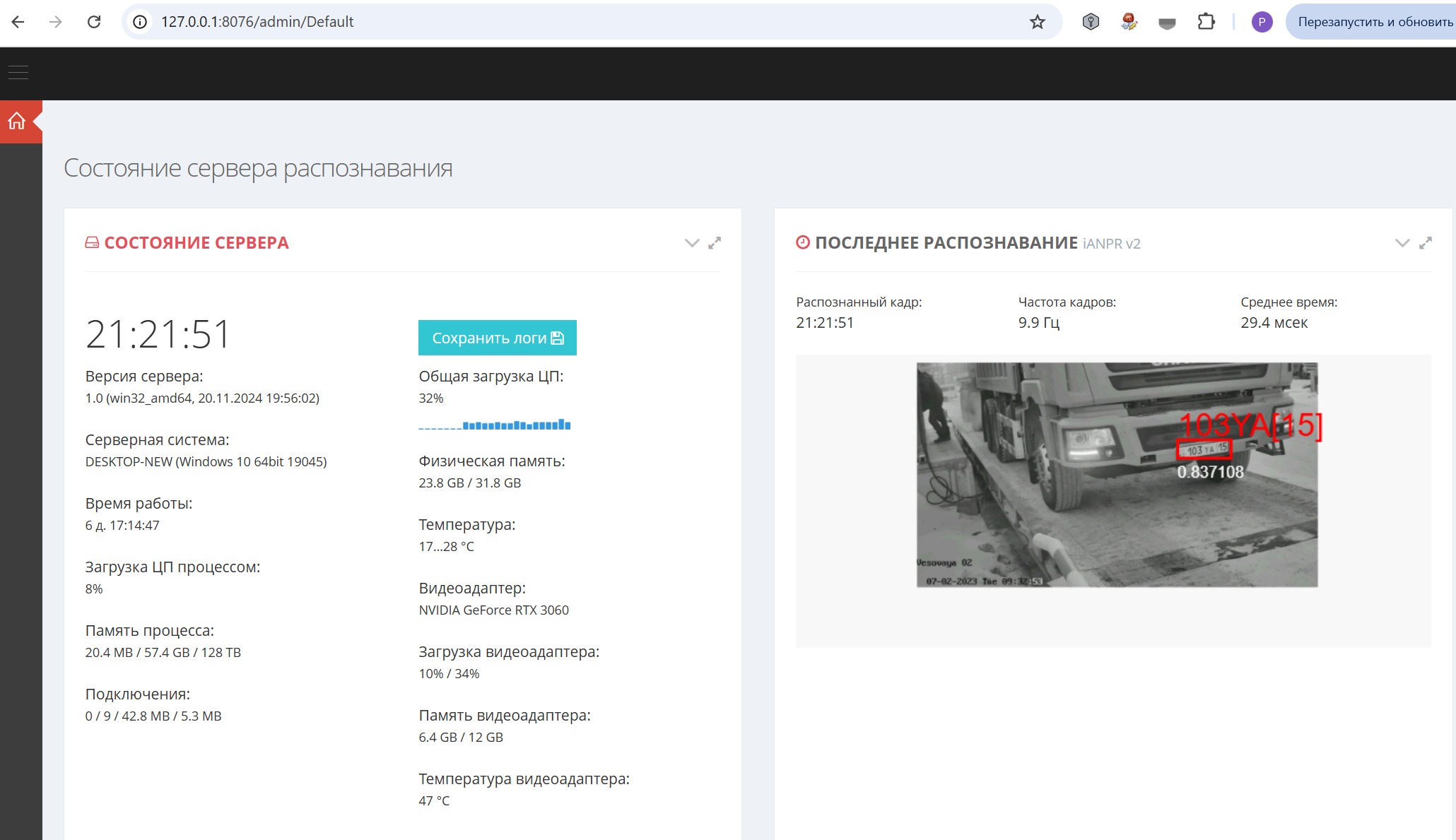
Task: Reload the page with the refresh icon
Action: pyautogui.click(x=94, y=22)
